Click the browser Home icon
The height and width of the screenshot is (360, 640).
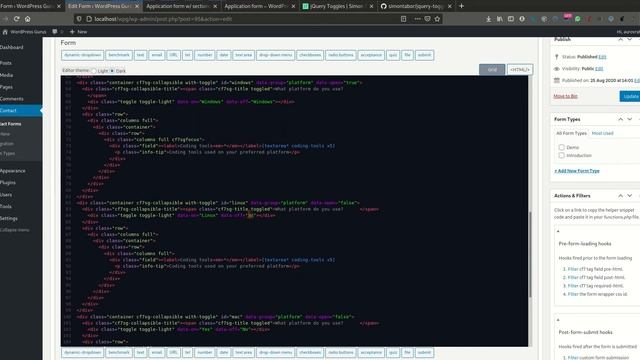(x=27, y=19)
